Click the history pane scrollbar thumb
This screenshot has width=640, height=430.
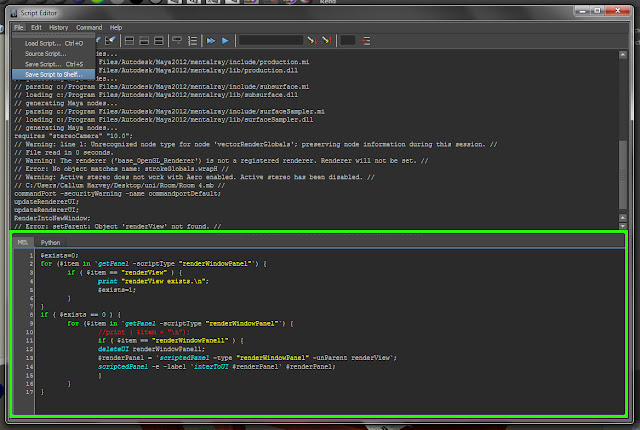623,175
